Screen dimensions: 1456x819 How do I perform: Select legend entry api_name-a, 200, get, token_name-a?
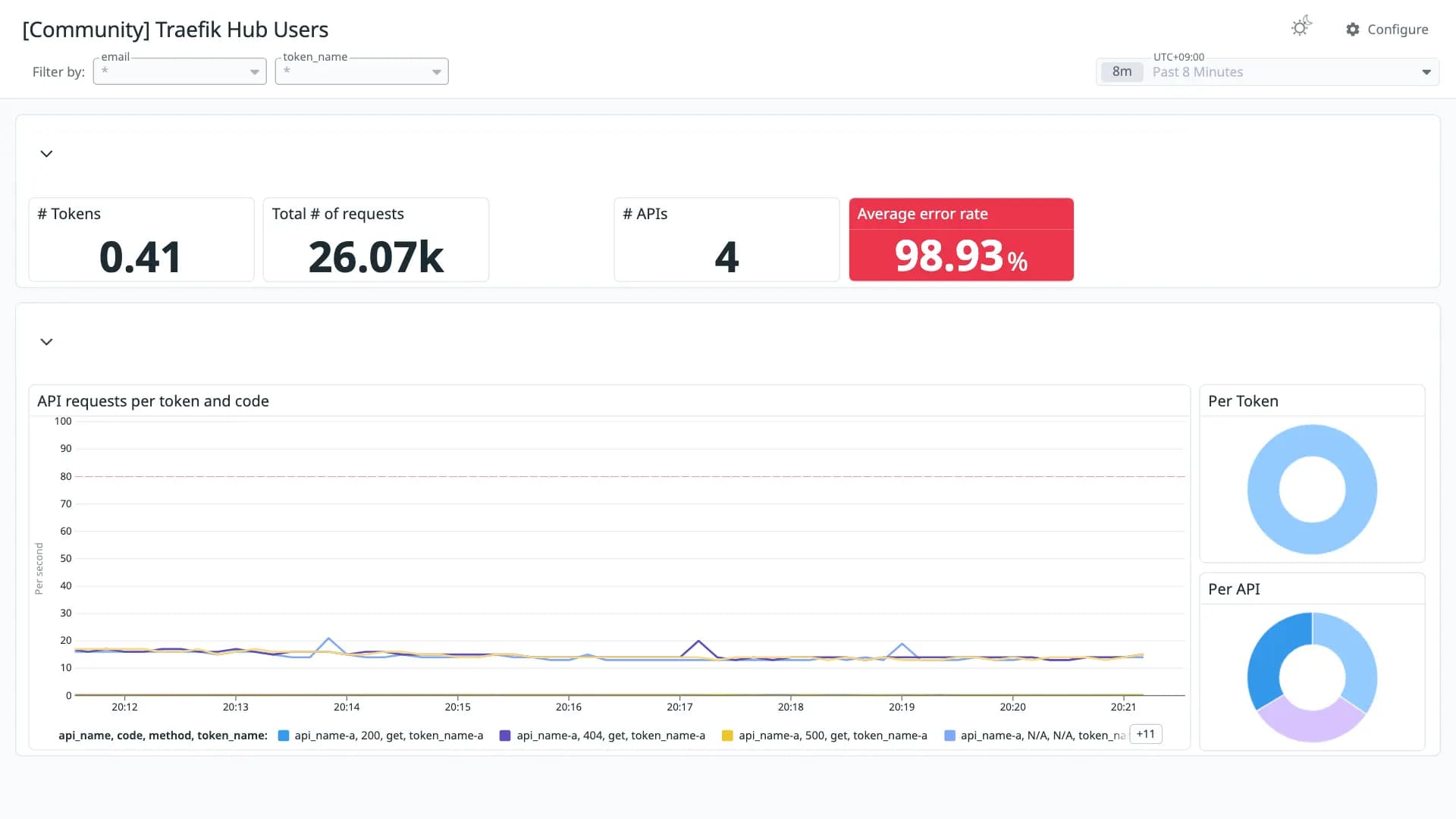pos(389,736)
